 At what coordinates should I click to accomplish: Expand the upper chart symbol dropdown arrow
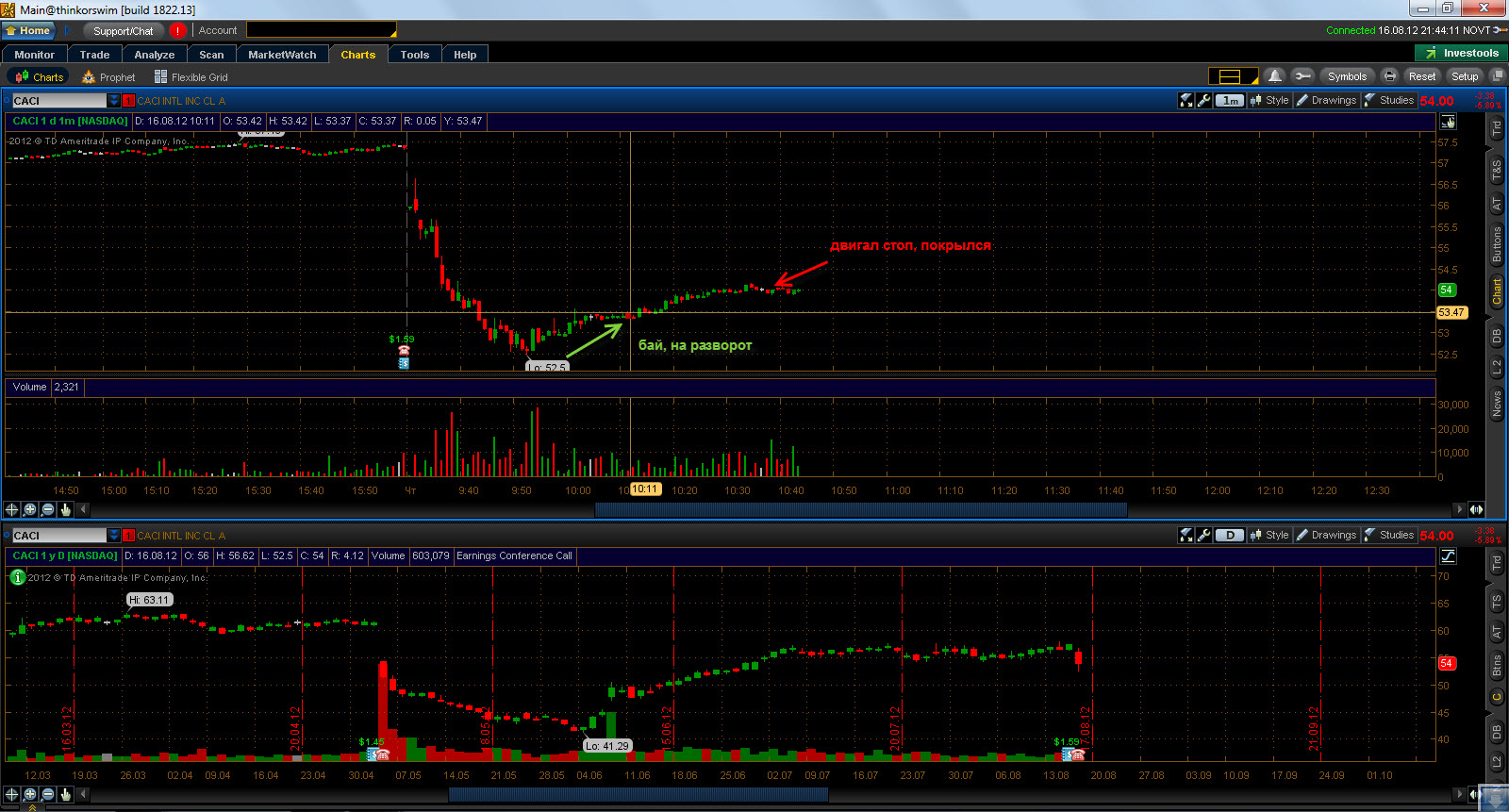114,100
